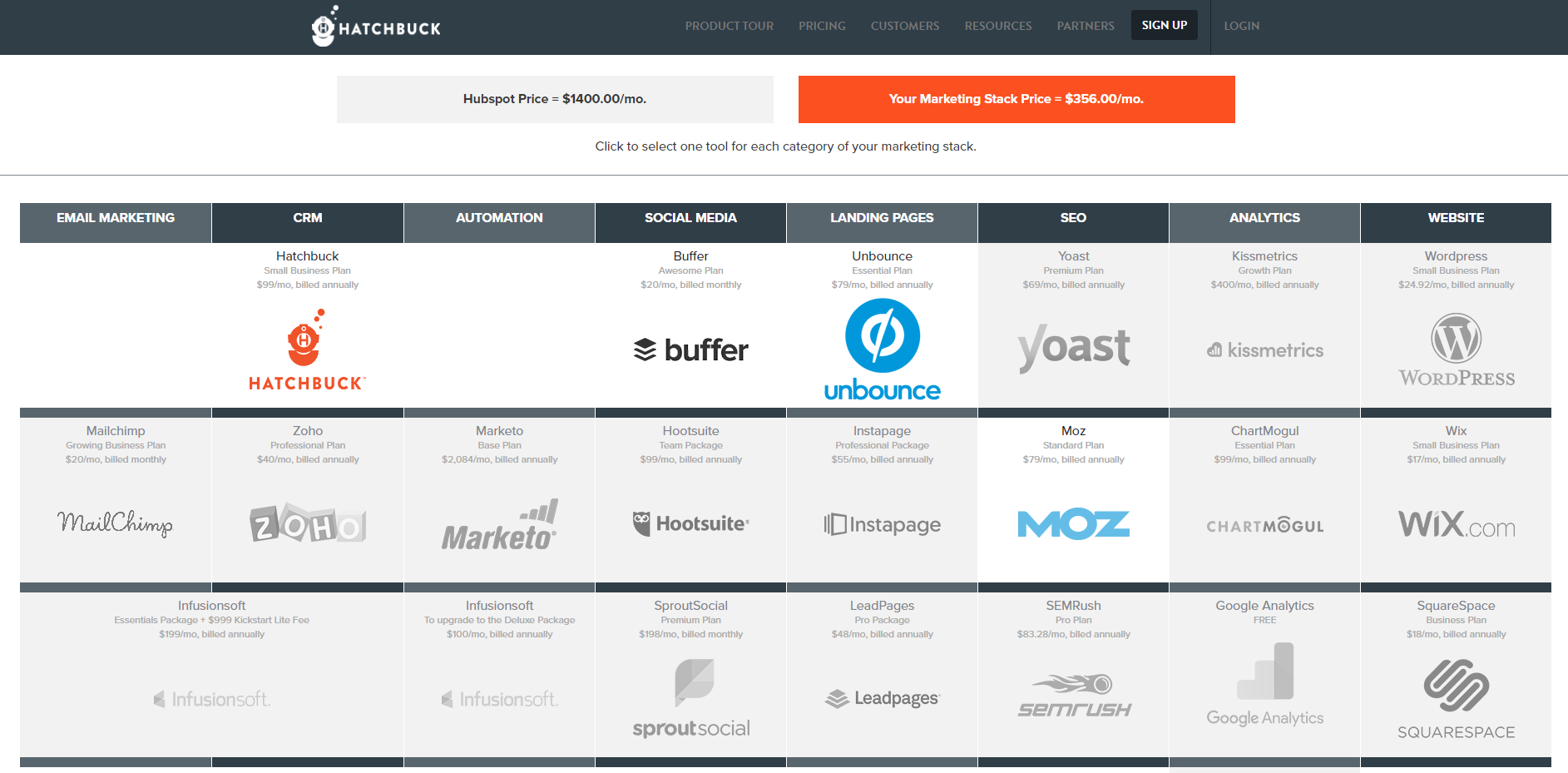The image size is (1568, 773).
Task: Pick the Yoast logo
Action: tap(1073, 348)
